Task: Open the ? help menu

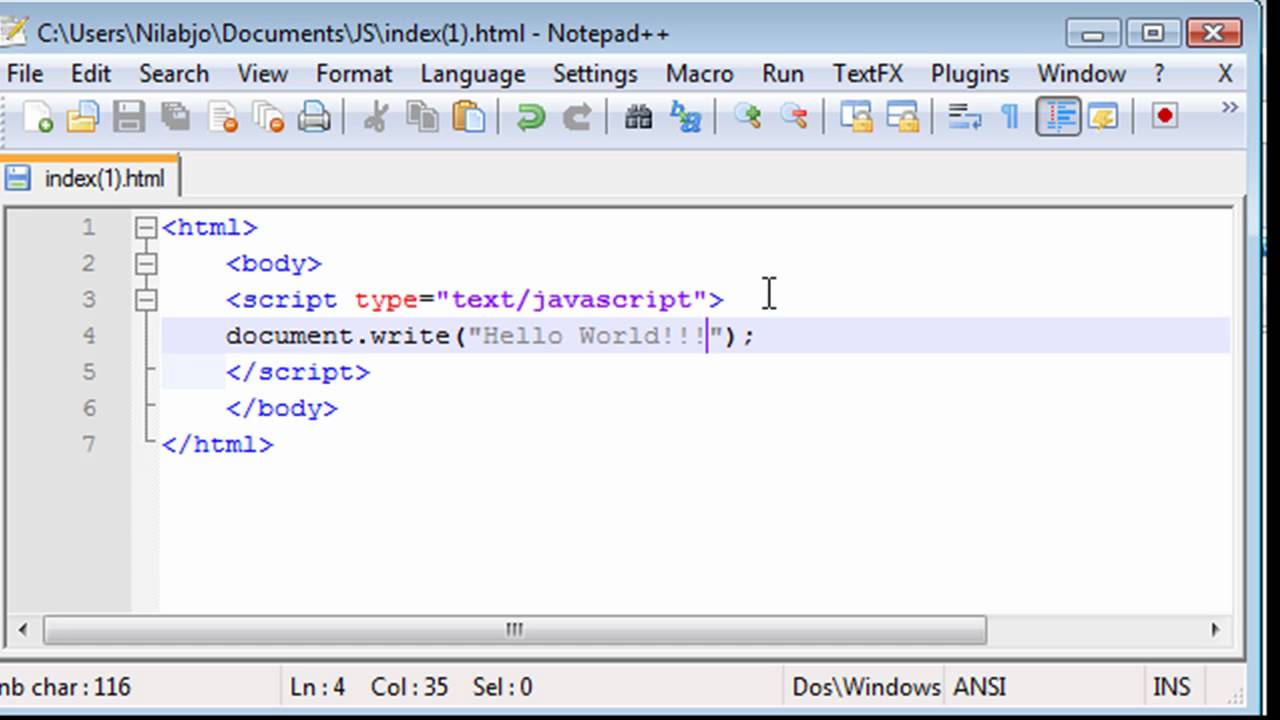Action: (x=1159, y=74)
